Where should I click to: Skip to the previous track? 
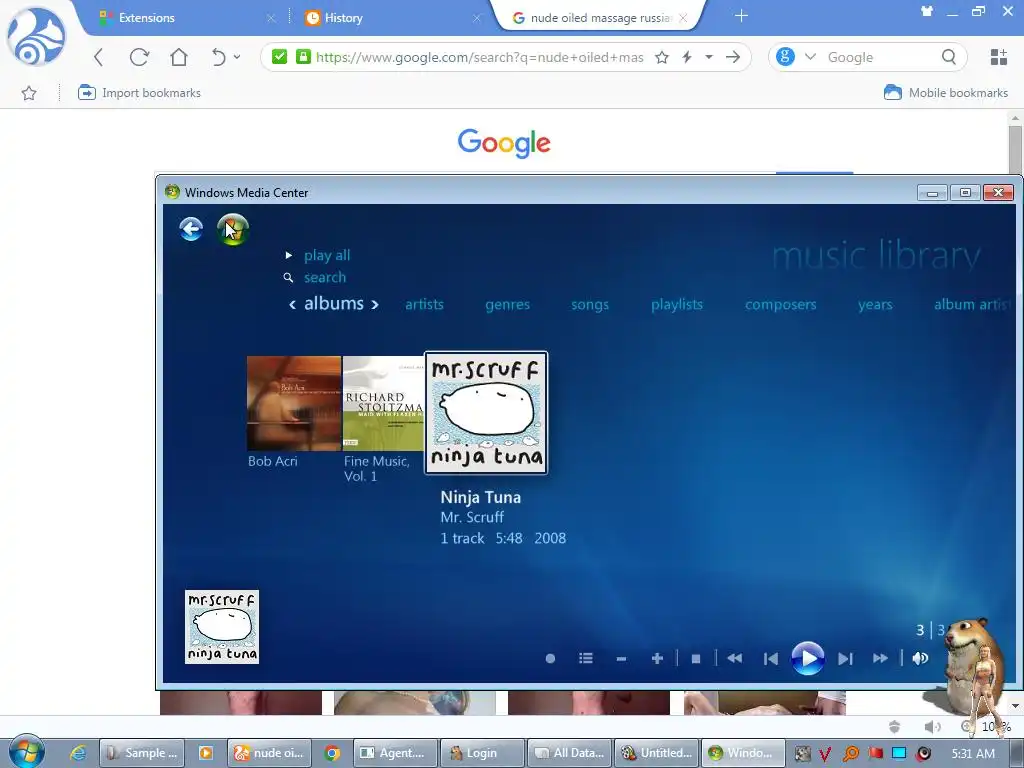(771, 659)
